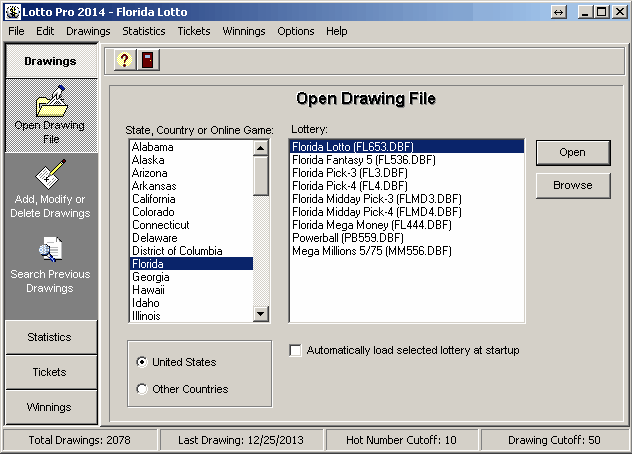Viewport: 632px width, 454px height.
Task: Enable automatically load selected lottery at startup
Action: 295,350
